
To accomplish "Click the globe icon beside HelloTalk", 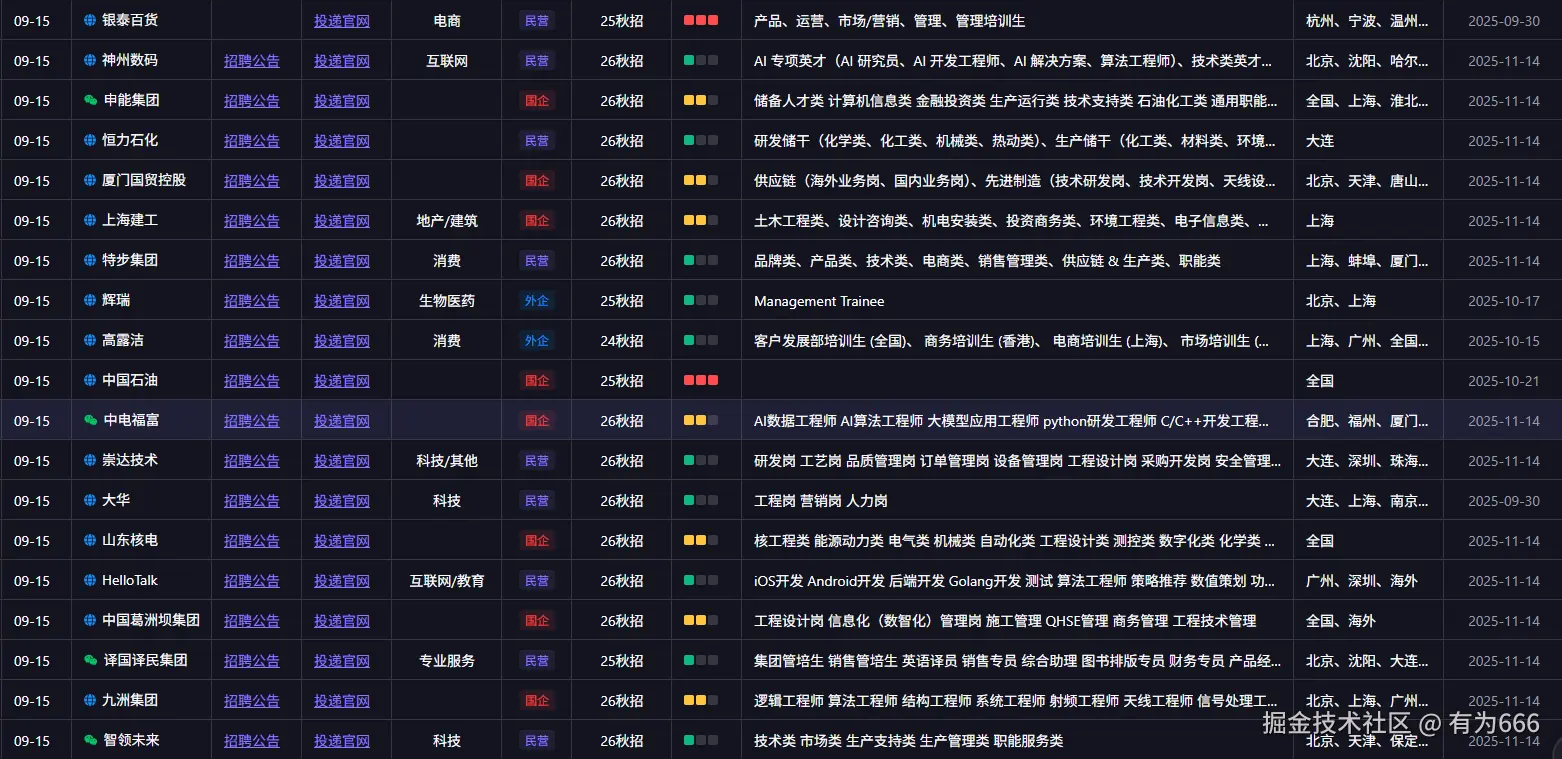I will coord(90,580).
